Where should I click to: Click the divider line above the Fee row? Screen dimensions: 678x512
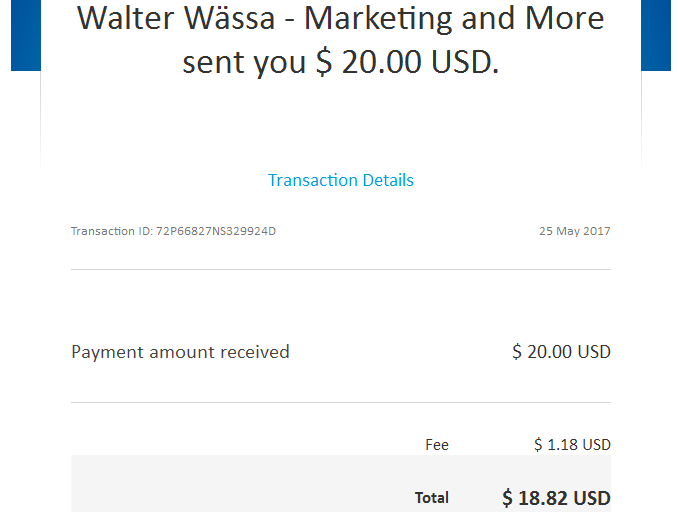pyautogui.click(x=340, y=403)
